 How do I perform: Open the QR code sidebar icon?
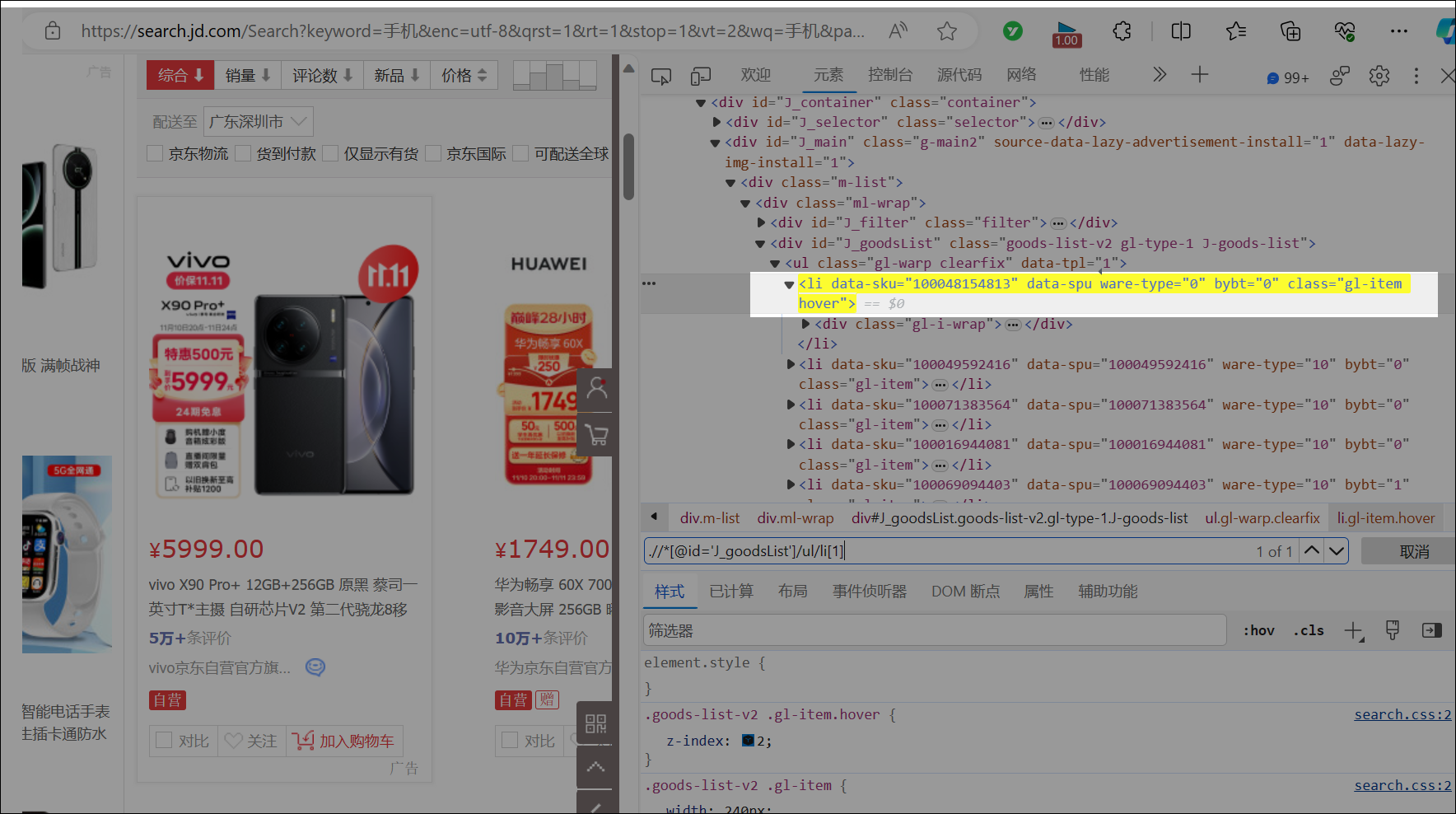tap(595, 723)
